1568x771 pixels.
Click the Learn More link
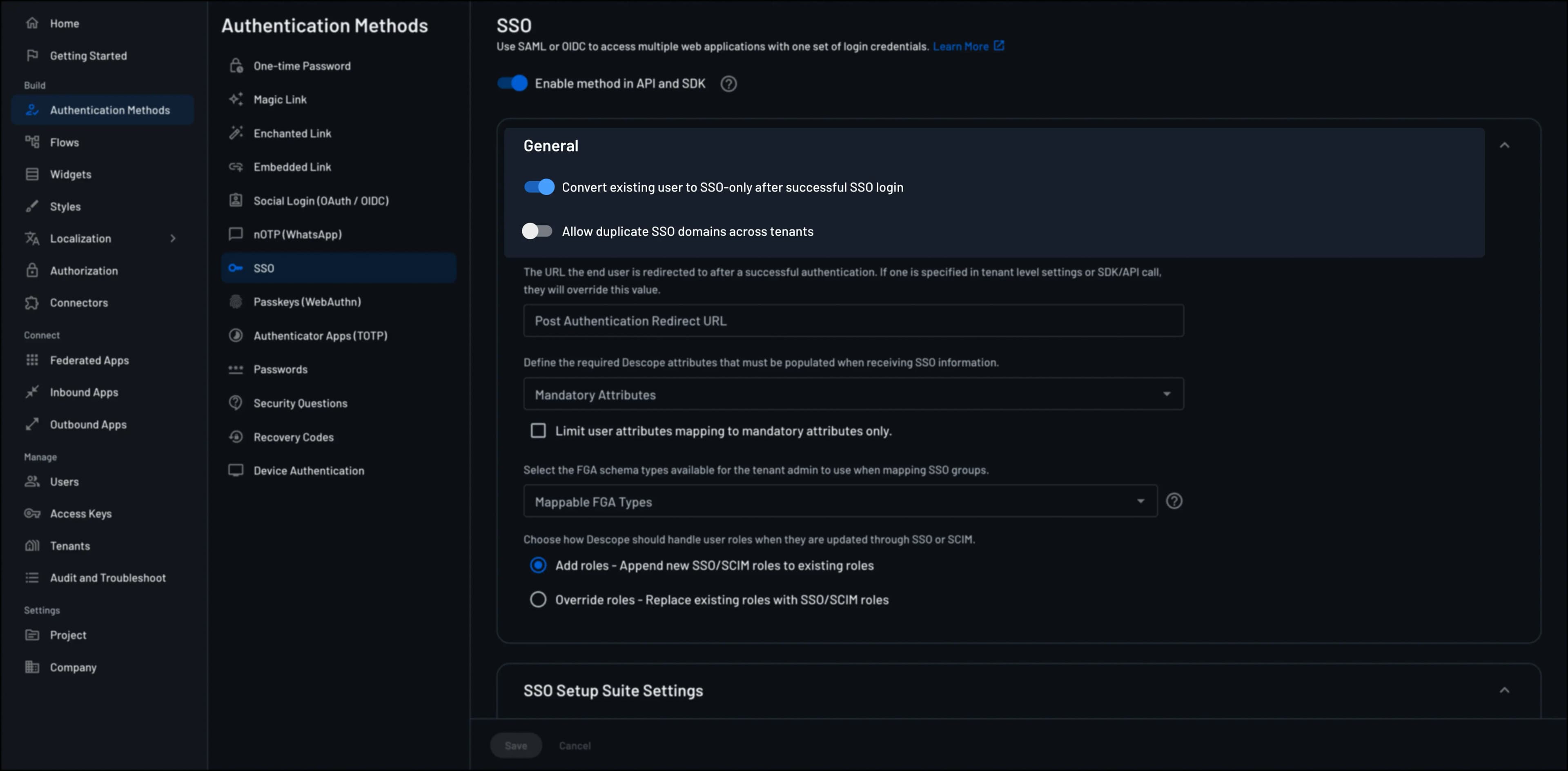(x=962, y=46)
